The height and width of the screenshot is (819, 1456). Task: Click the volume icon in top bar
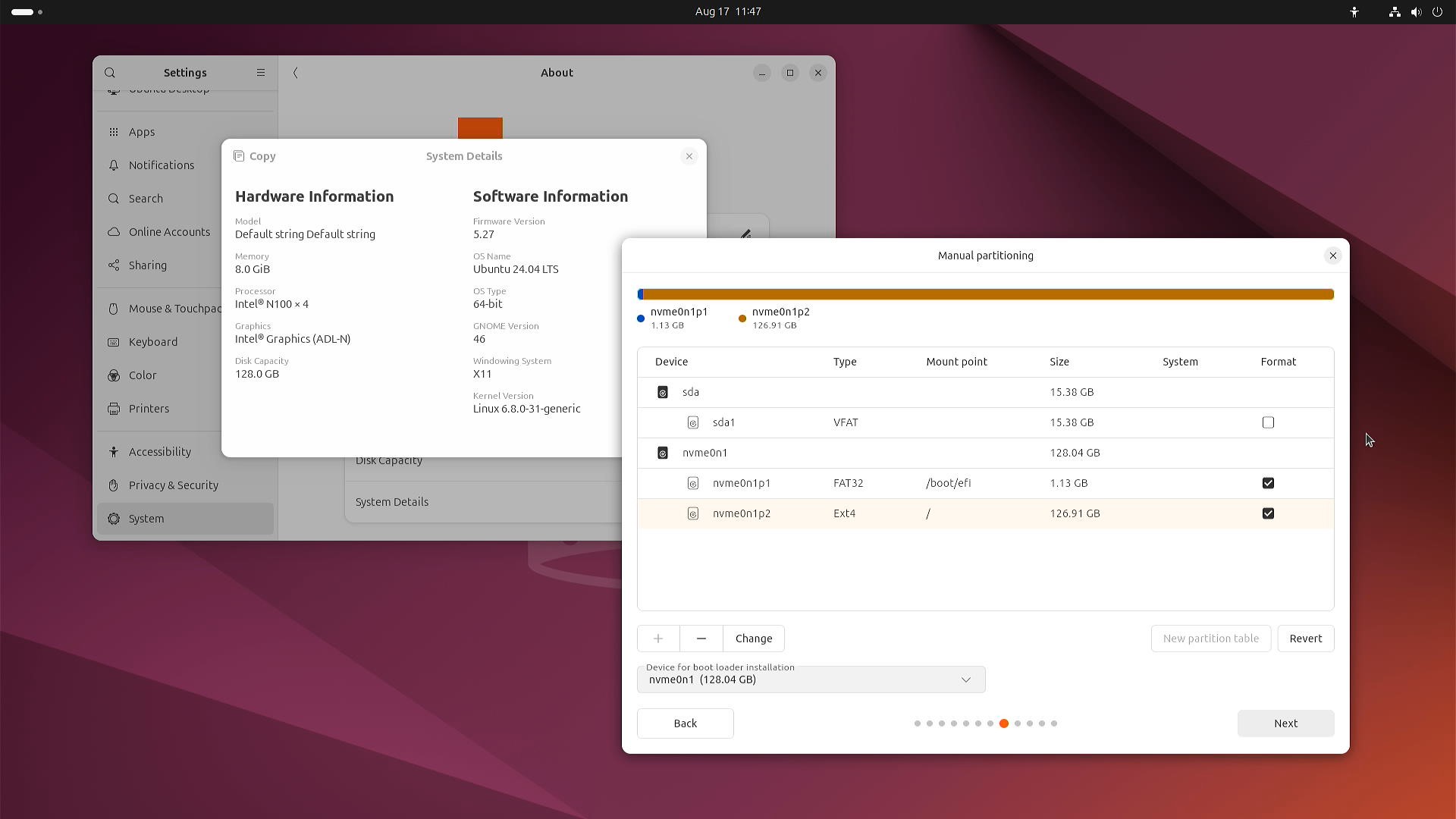(1416, 12)
